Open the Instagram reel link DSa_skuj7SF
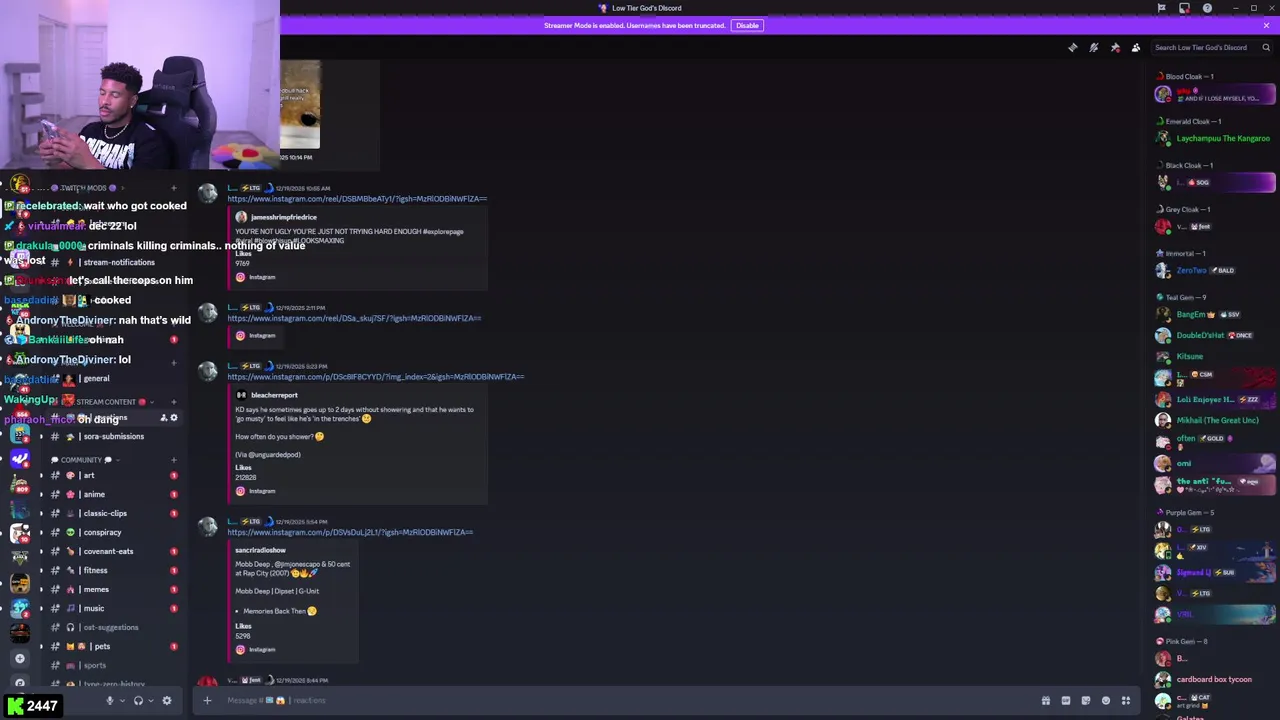Viewport: 1280px width, 720px height. pos(354,318)
